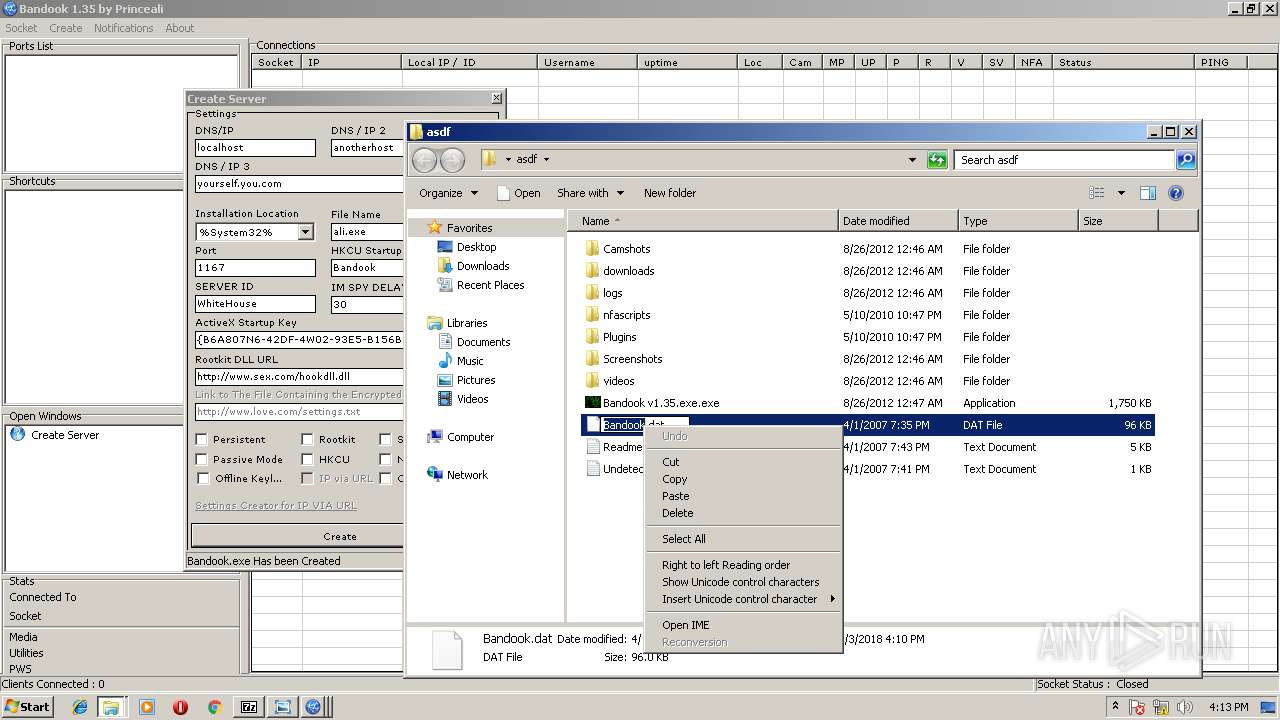Sort files by Date modified column
This screenshot has width=1280, height=720.
[x=897, y=221]
